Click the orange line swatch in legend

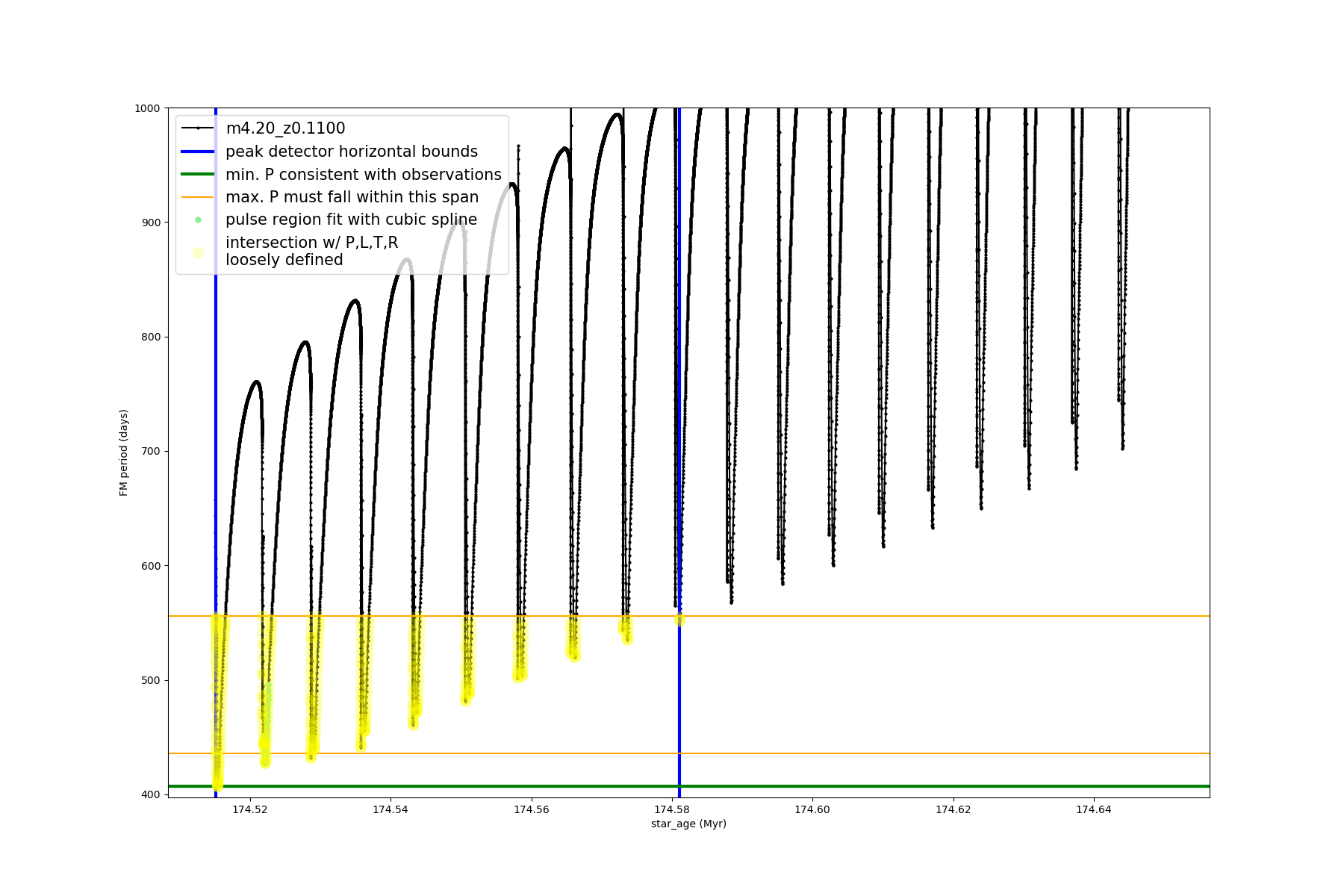tap(198, 197)
